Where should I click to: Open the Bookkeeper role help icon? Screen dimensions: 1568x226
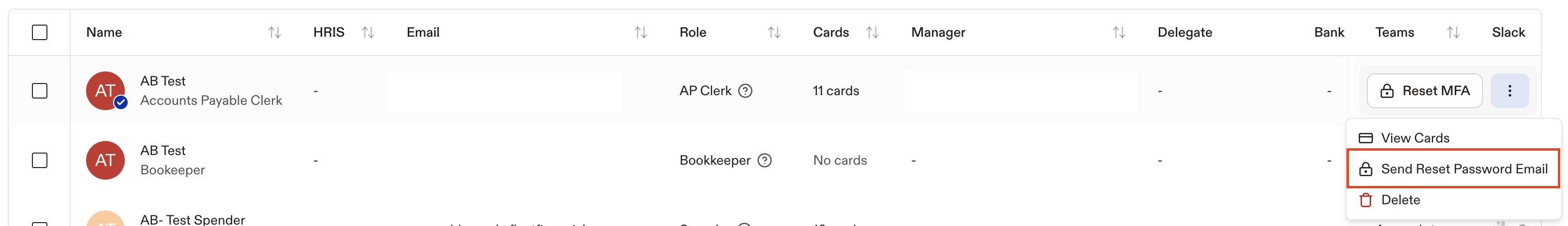[765, 160]
